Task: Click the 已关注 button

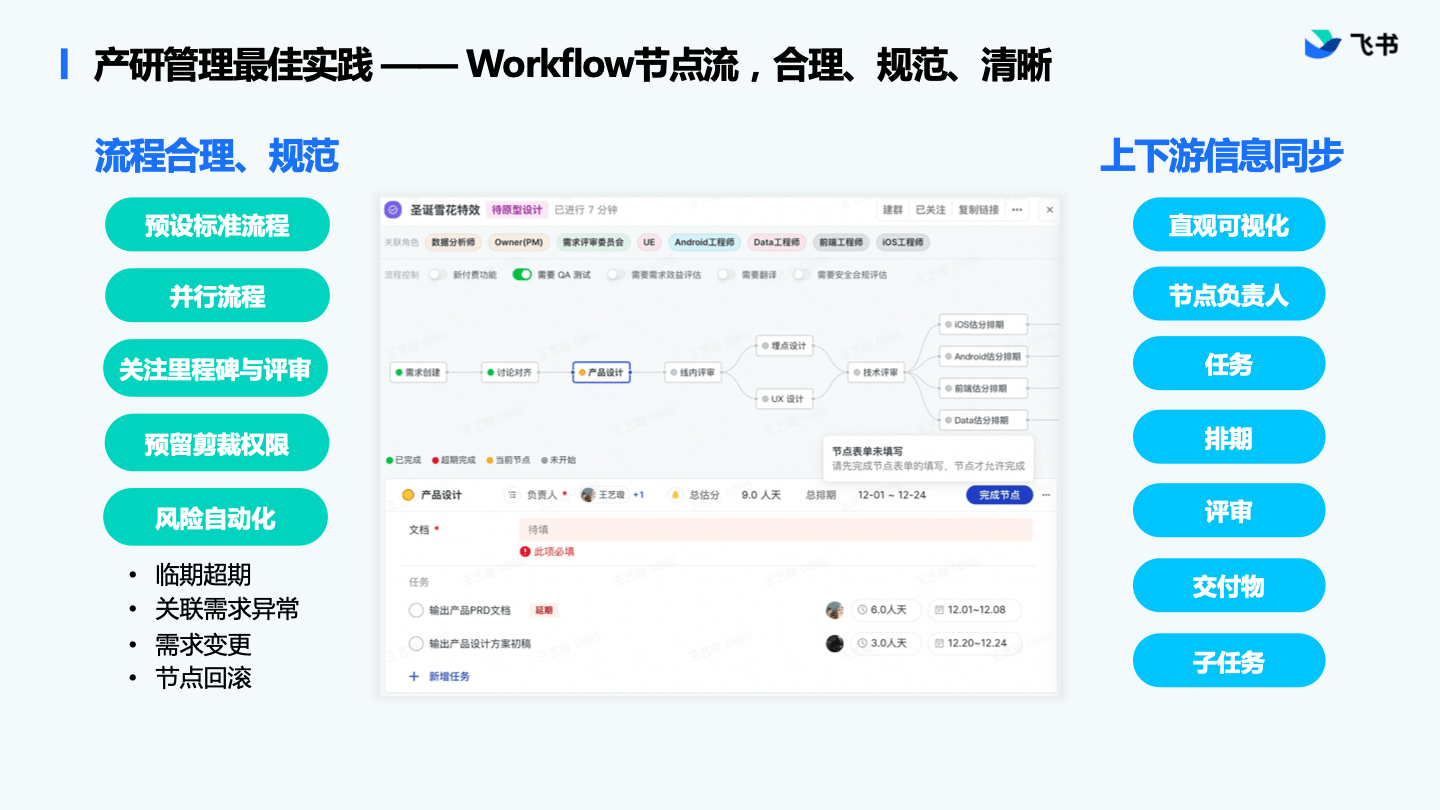Action: pos(930,210)
